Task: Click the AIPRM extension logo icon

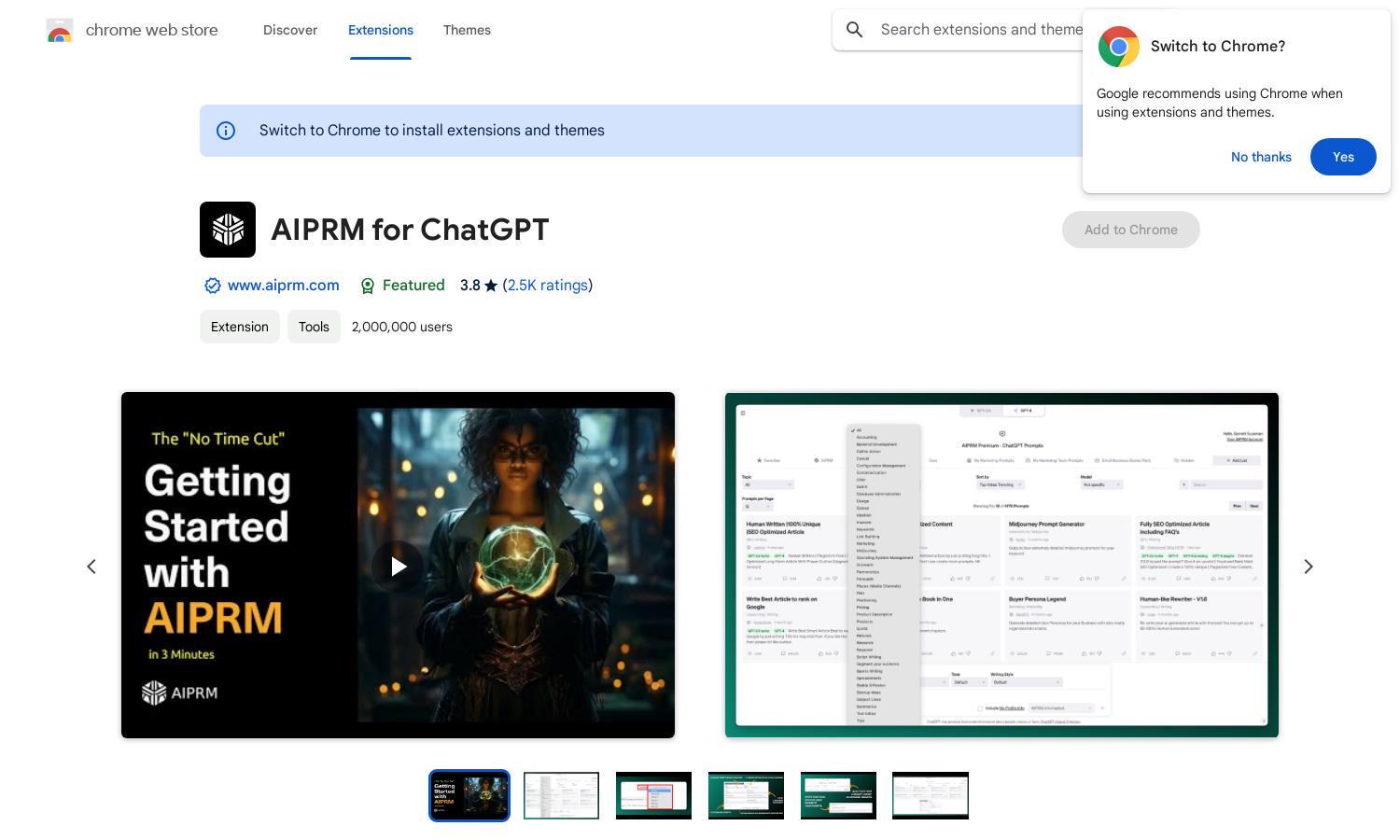Action: coord(228,230)
